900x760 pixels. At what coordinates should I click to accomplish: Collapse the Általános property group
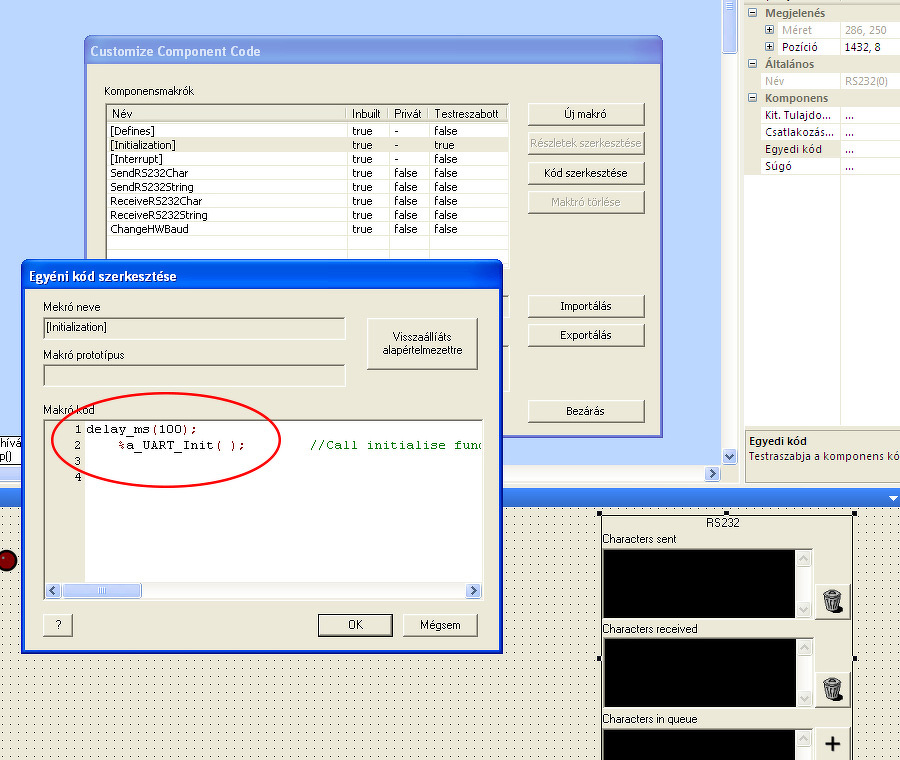tap(752, 64)
